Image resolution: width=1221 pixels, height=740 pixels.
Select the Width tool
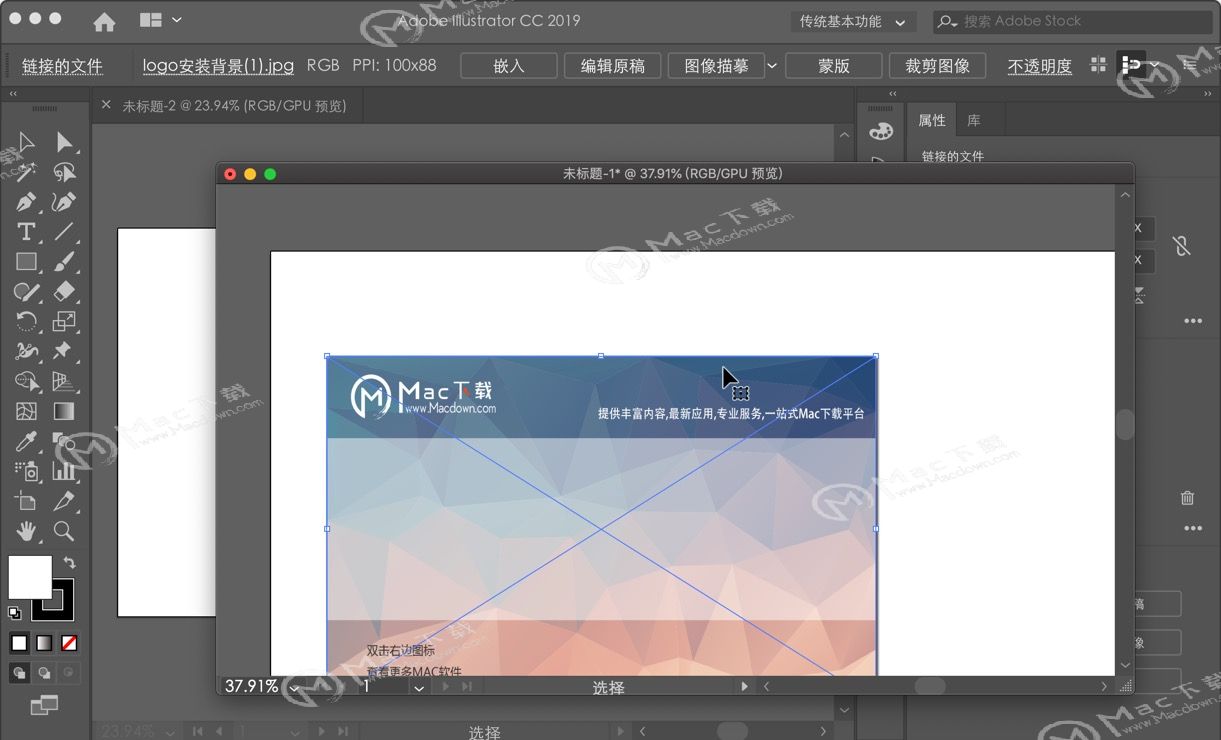[26, 351]
